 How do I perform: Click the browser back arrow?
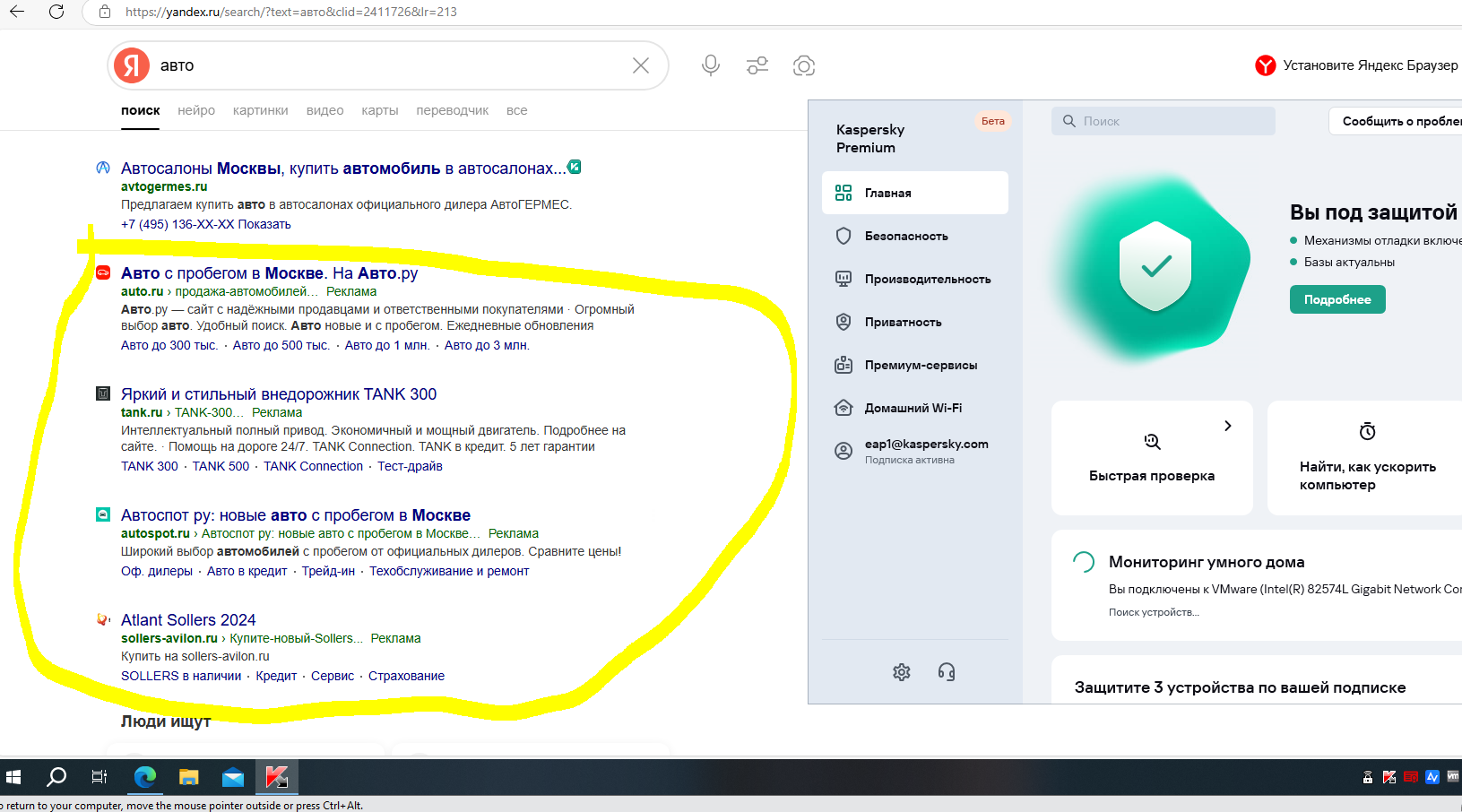tap(17, 12)
